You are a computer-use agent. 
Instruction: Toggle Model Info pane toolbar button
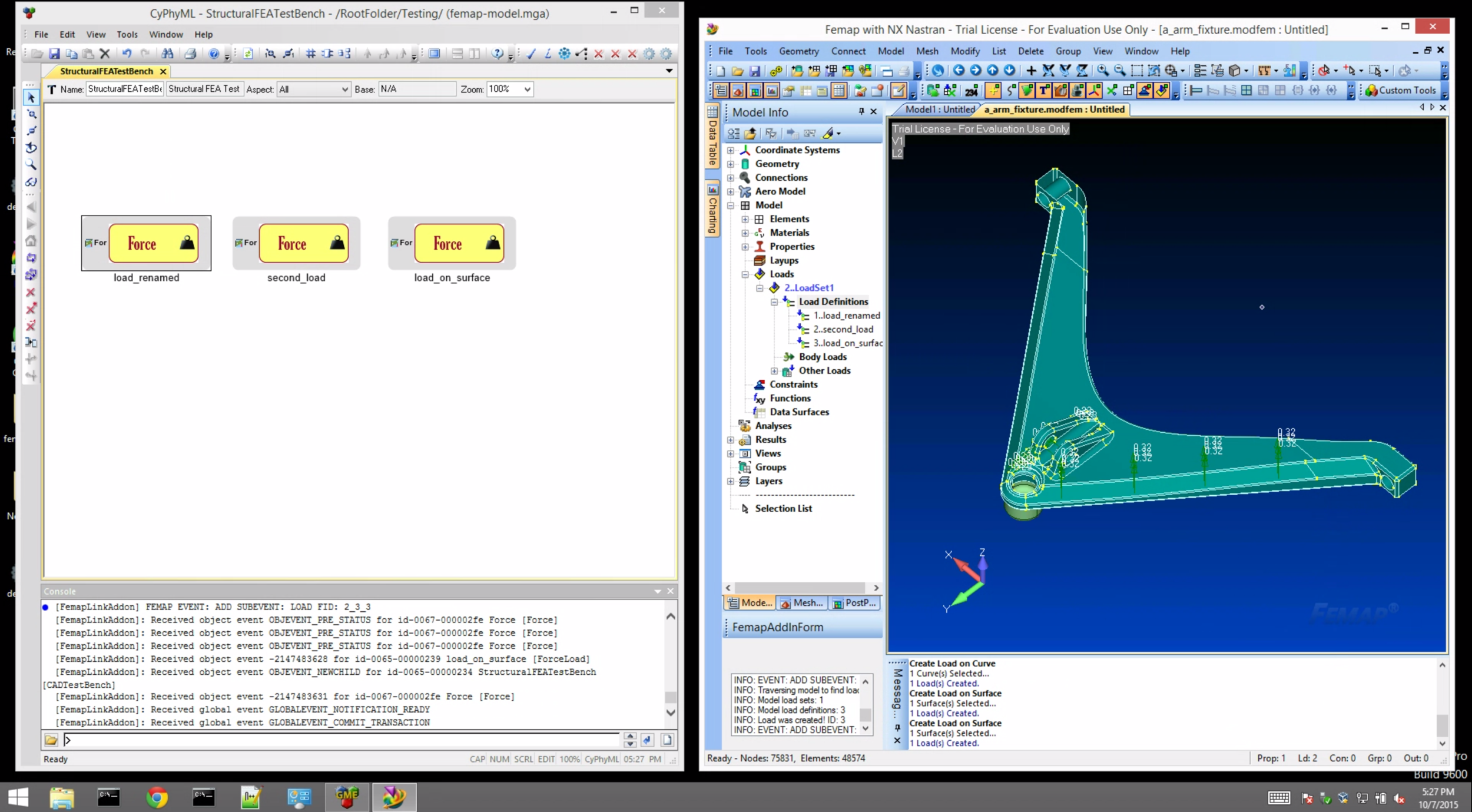tap(721, 90)
